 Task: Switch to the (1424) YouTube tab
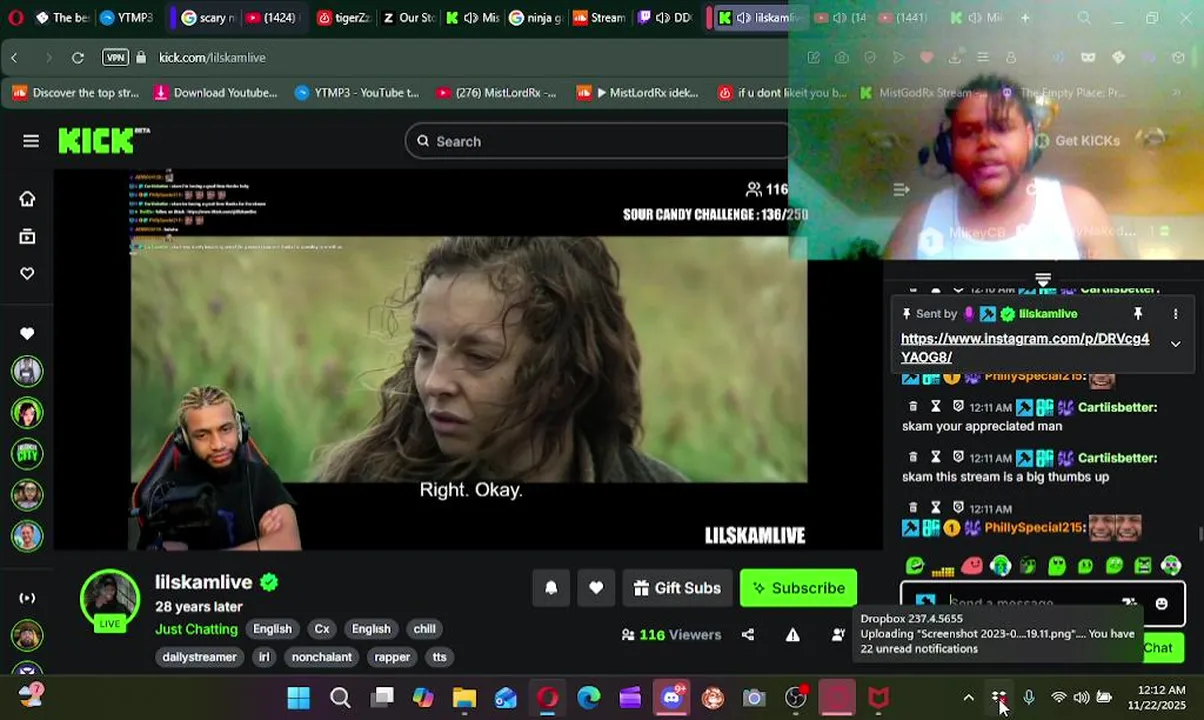tap(270, 18)
